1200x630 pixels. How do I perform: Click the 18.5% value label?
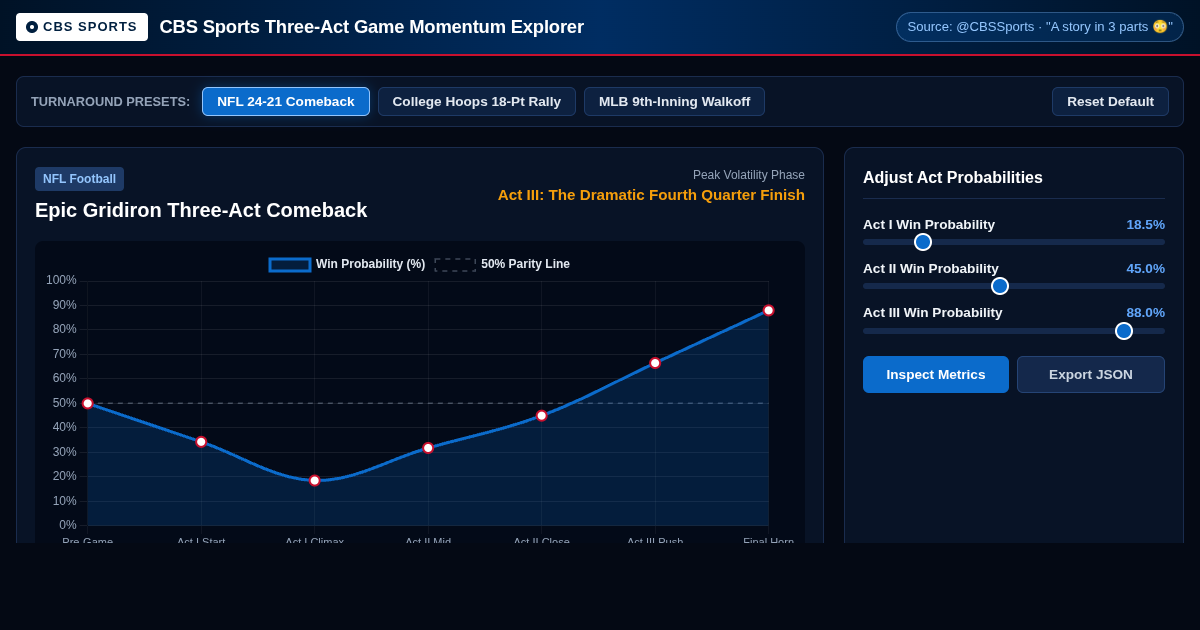click(x=1145, y=224)
